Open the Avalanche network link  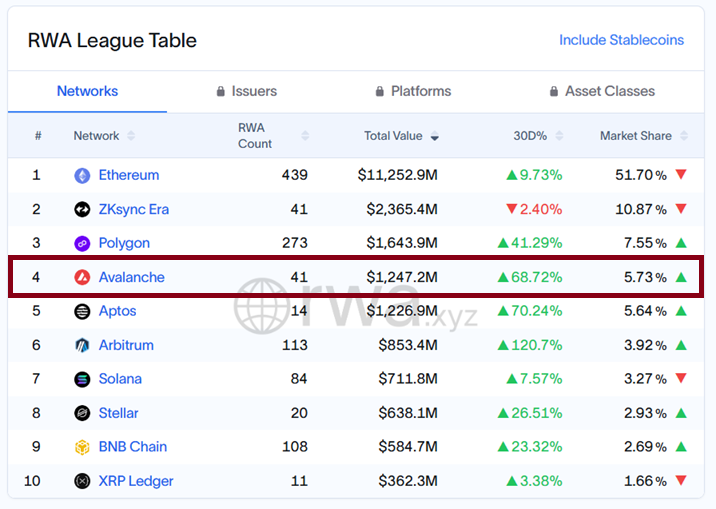(132, 277)
